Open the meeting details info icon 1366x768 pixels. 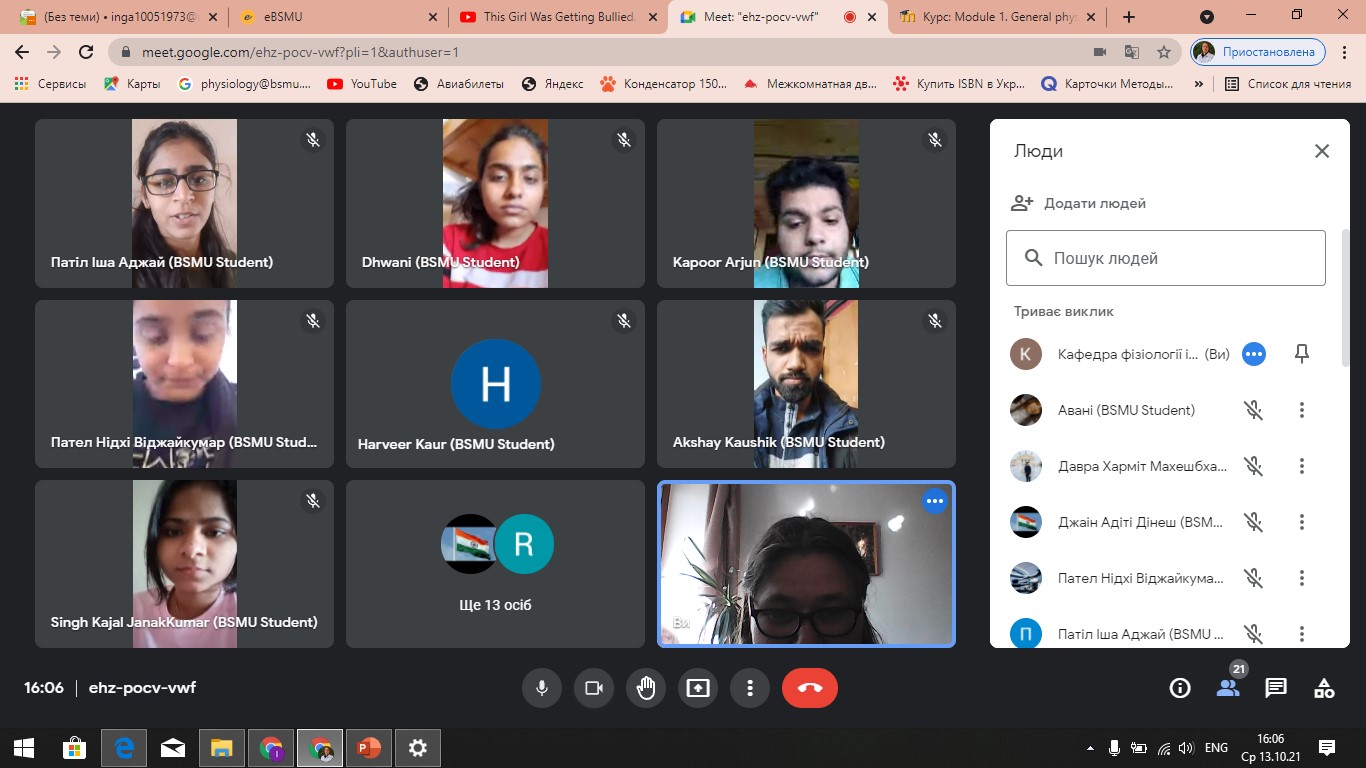coord(1180,688)
